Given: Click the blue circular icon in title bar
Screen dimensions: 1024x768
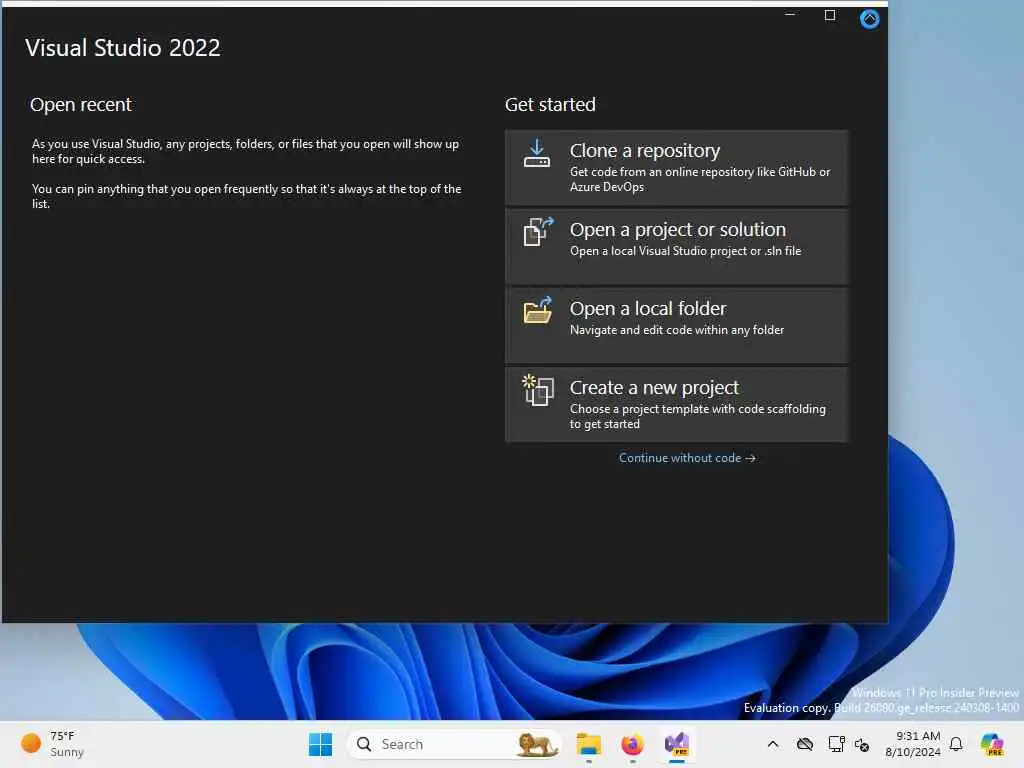Looking at the screenshot, I should (869, 18).
